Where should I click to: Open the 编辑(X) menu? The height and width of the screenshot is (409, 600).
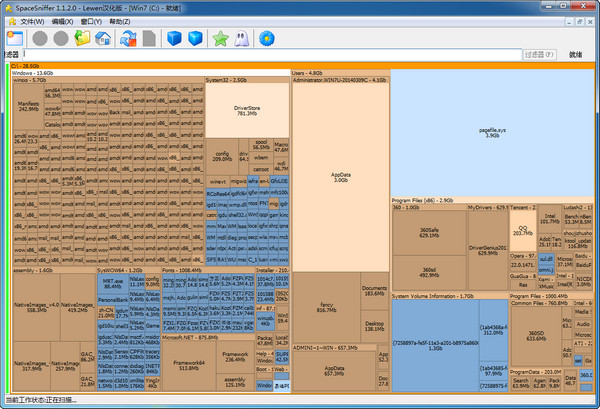[62, 20]
